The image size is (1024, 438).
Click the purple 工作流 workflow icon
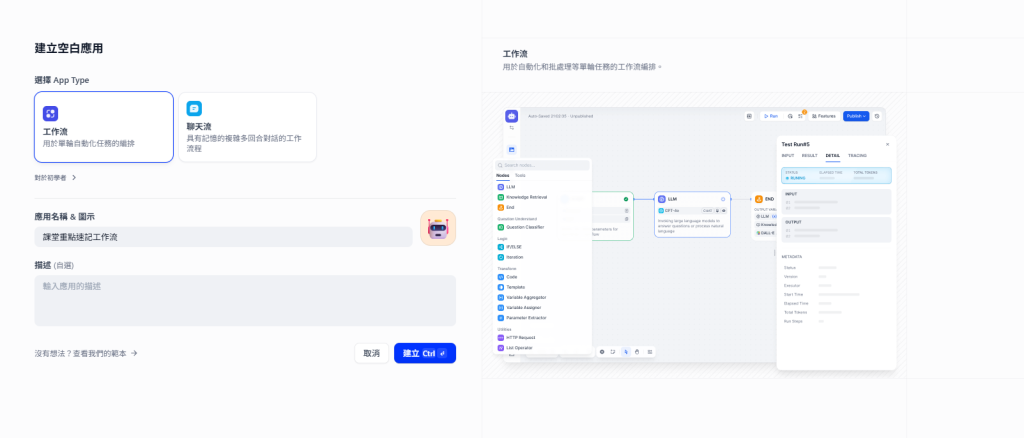coord(50,114)
